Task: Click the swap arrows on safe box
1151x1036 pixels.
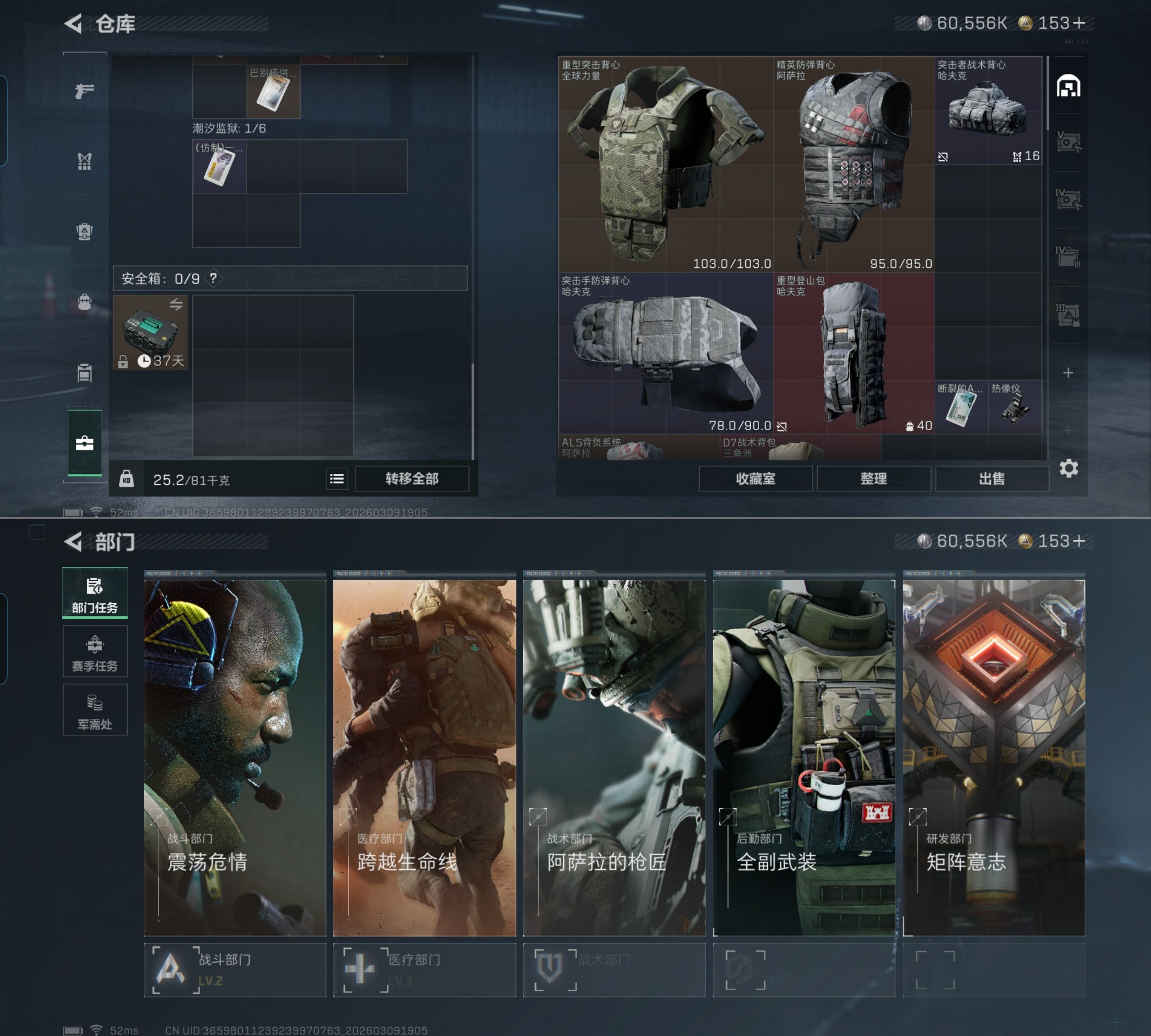Action: click(176, 305)
